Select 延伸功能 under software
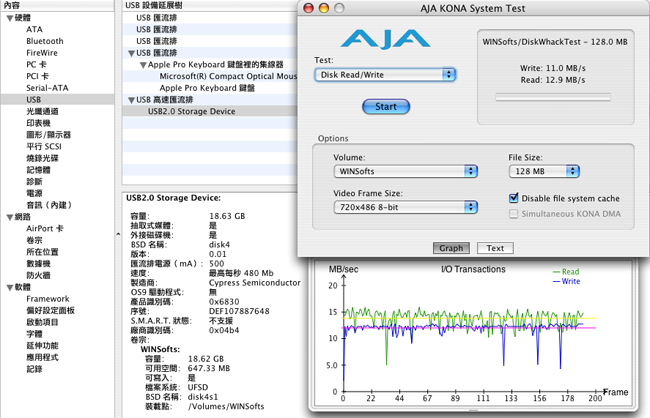Viewport: 650px width, 418px height. pos(42,345)
